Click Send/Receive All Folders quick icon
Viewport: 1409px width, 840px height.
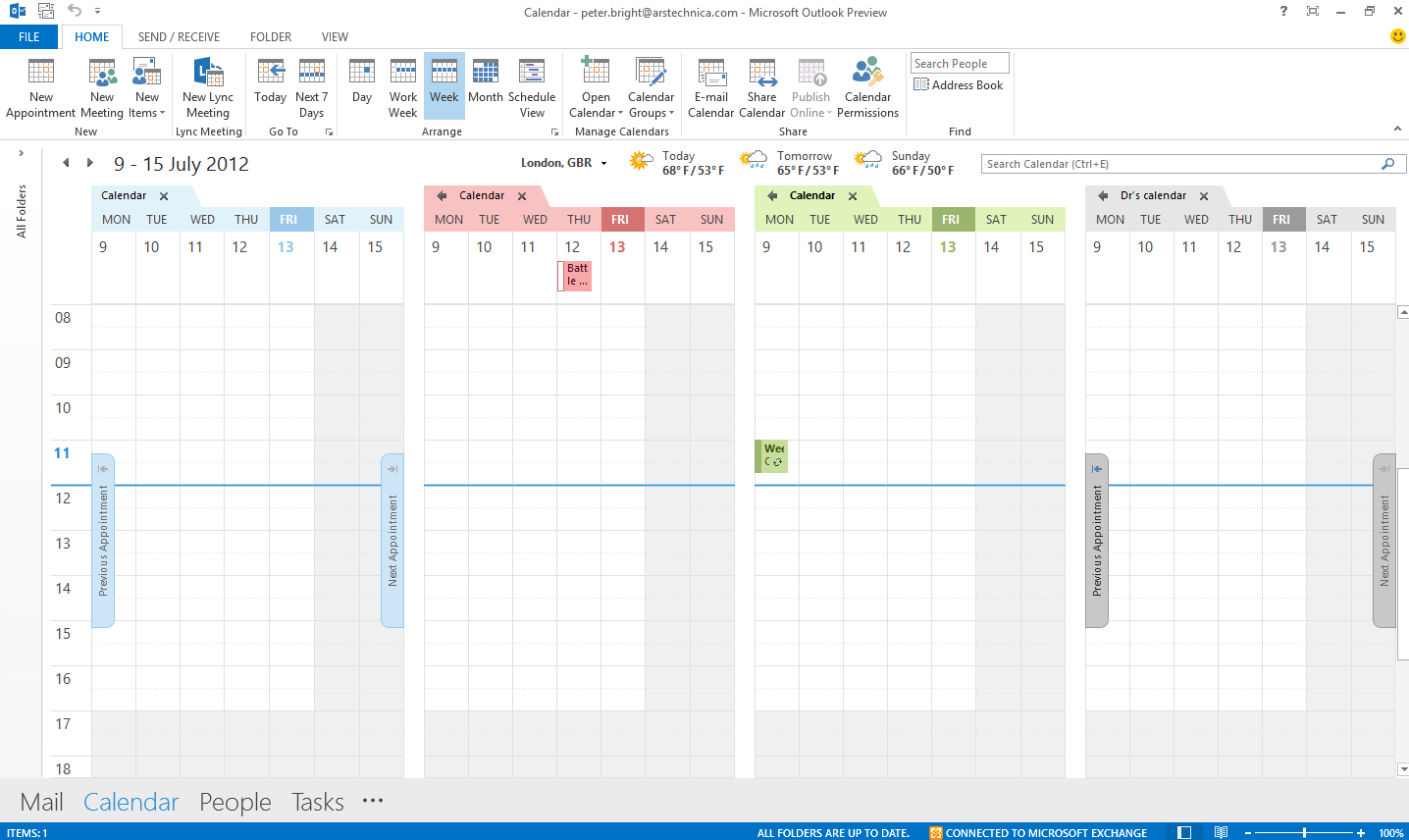tap(45, 12)
